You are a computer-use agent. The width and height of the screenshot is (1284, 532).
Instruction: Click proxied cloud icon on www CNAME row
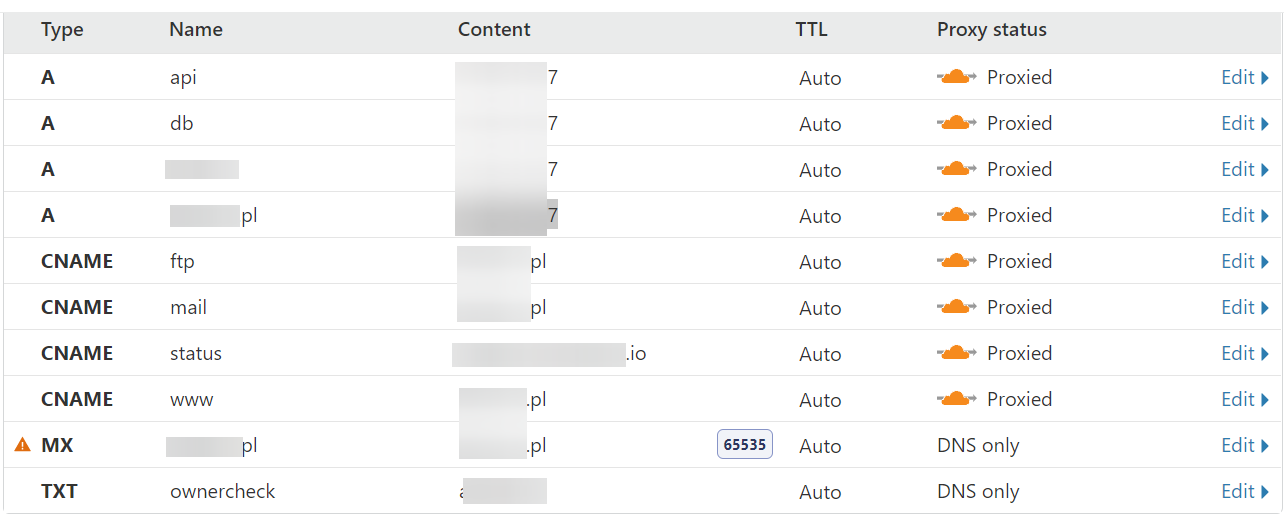point(957,399)
